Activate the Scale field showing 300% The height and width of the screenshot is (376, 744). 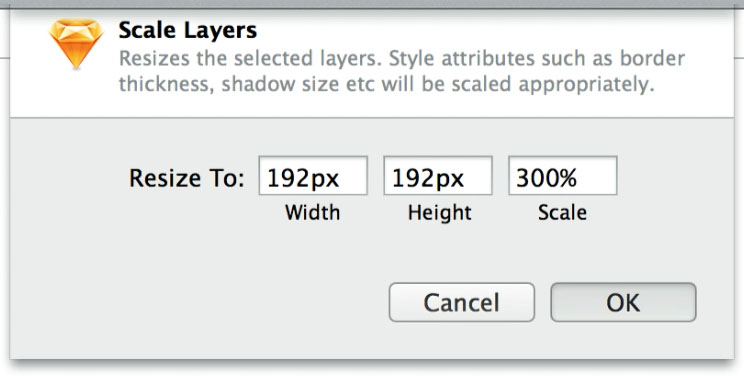(x=563, y=176)
